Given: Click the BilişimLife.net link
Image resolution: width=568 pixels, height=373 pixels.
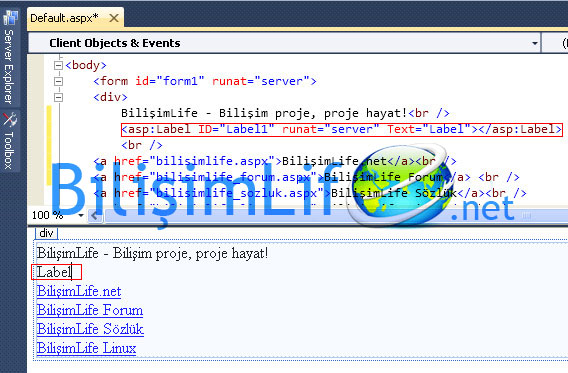Looking at the screenshot, I should tap(79, 291).
